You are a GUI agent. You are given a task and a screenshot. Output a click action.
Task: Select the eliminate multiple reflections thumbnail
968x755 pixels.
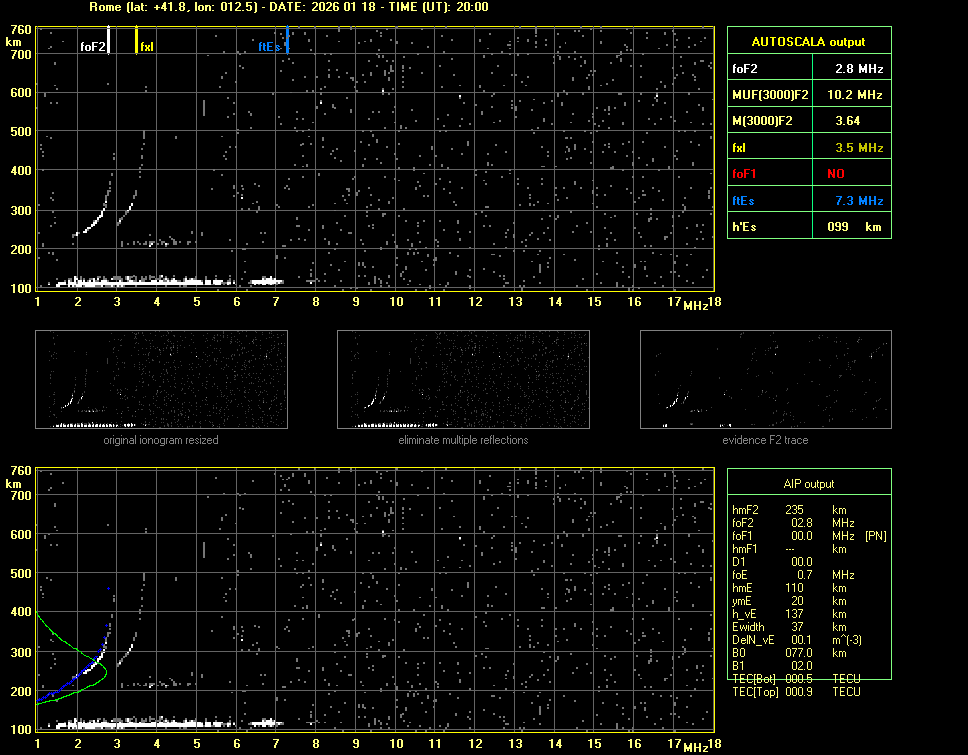click(x=463, y=380)
